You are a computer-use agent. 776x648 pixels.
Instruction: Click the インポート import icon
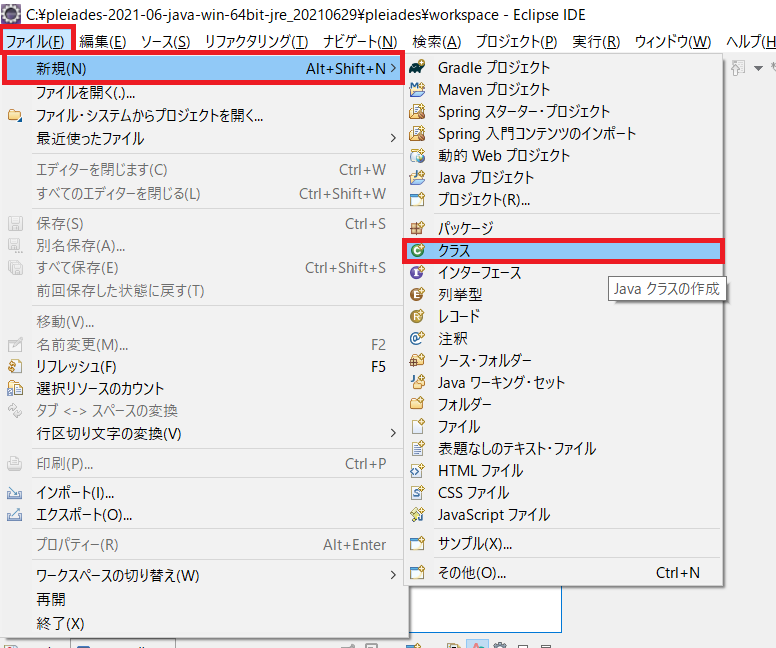click(15, 493)
